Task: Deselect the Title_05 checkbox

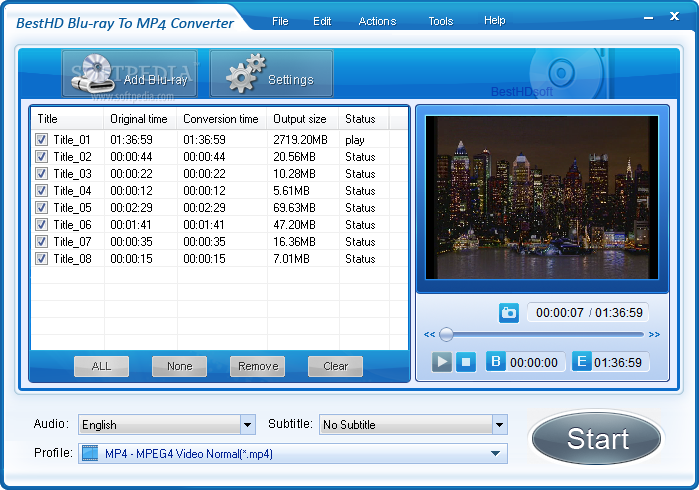Action: [x=41, y=207]
